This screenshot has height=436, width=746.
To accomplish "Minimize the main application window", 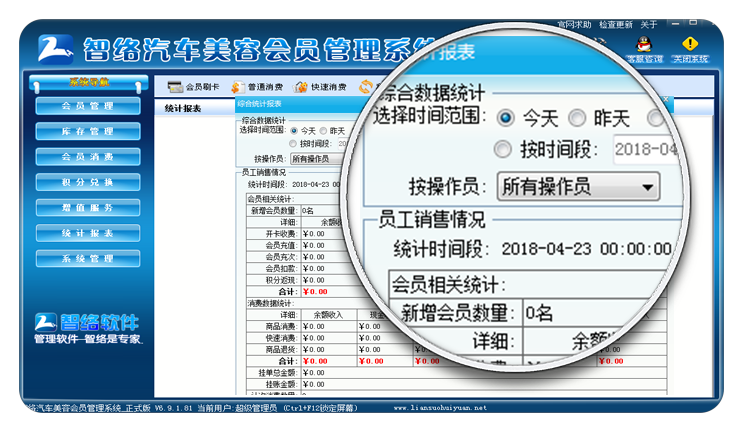I will click(676, 23).
